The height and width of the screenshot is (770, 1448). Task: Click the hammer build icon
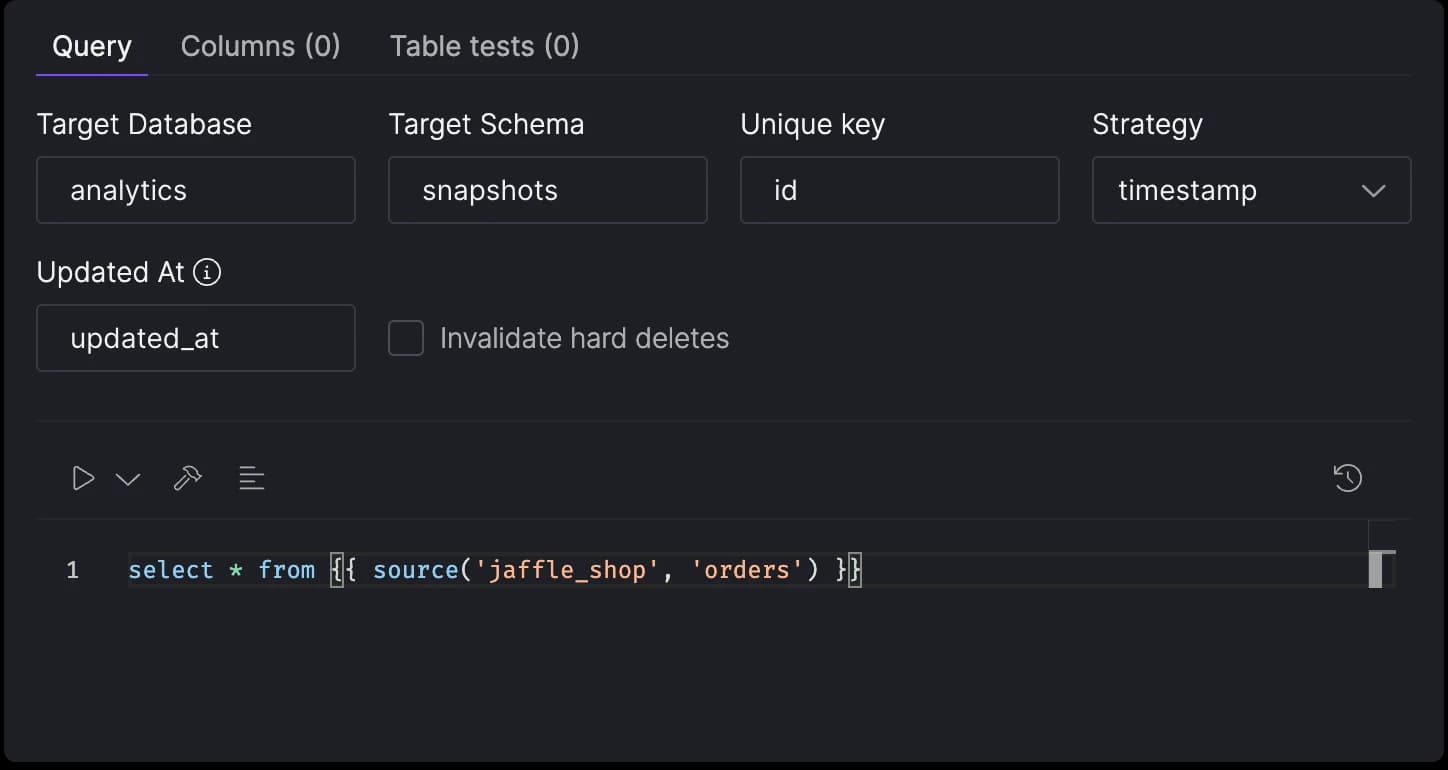(x=187, y=479)
